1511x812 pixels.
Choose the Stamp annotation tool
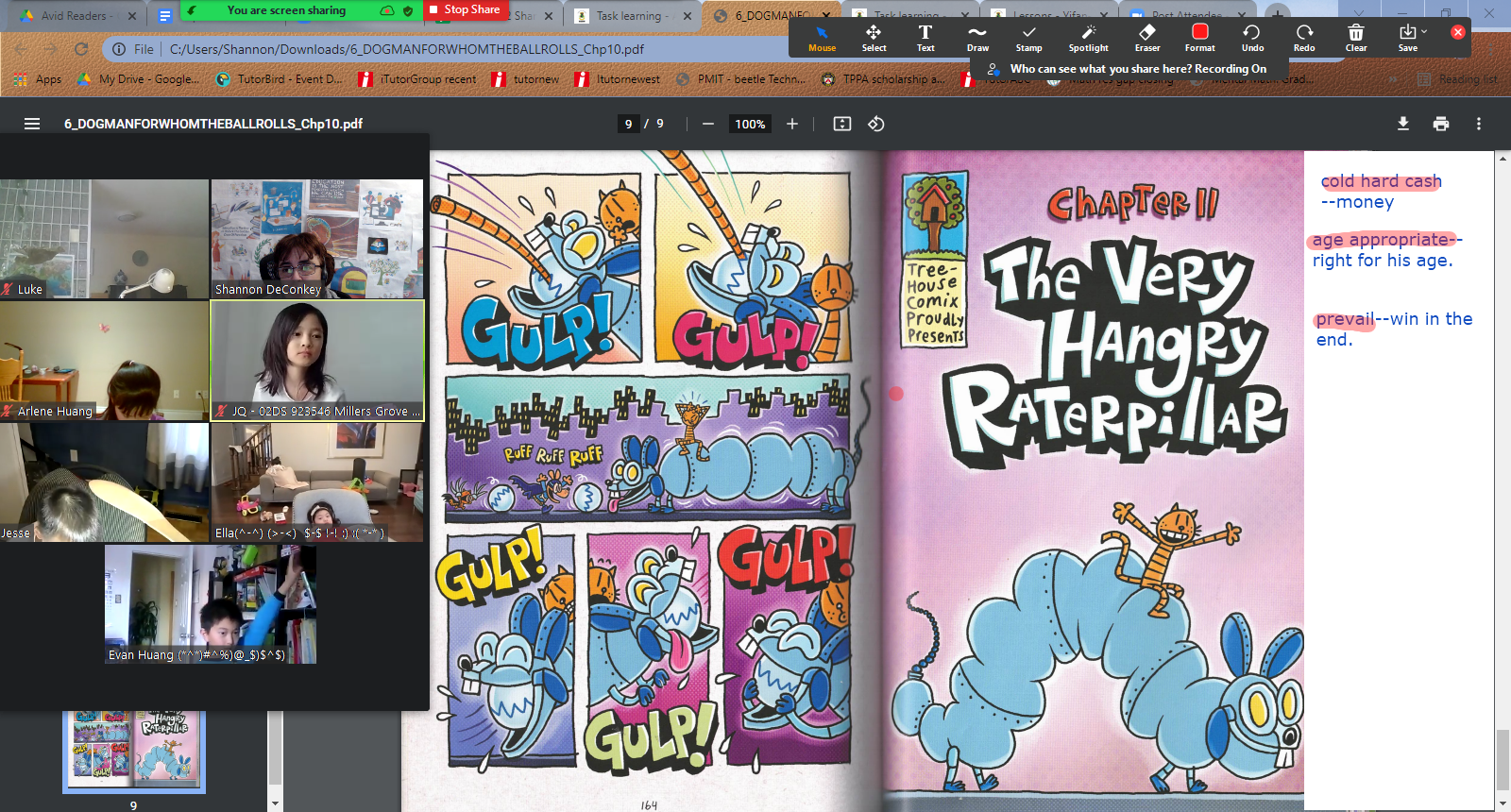[1029, 38]
